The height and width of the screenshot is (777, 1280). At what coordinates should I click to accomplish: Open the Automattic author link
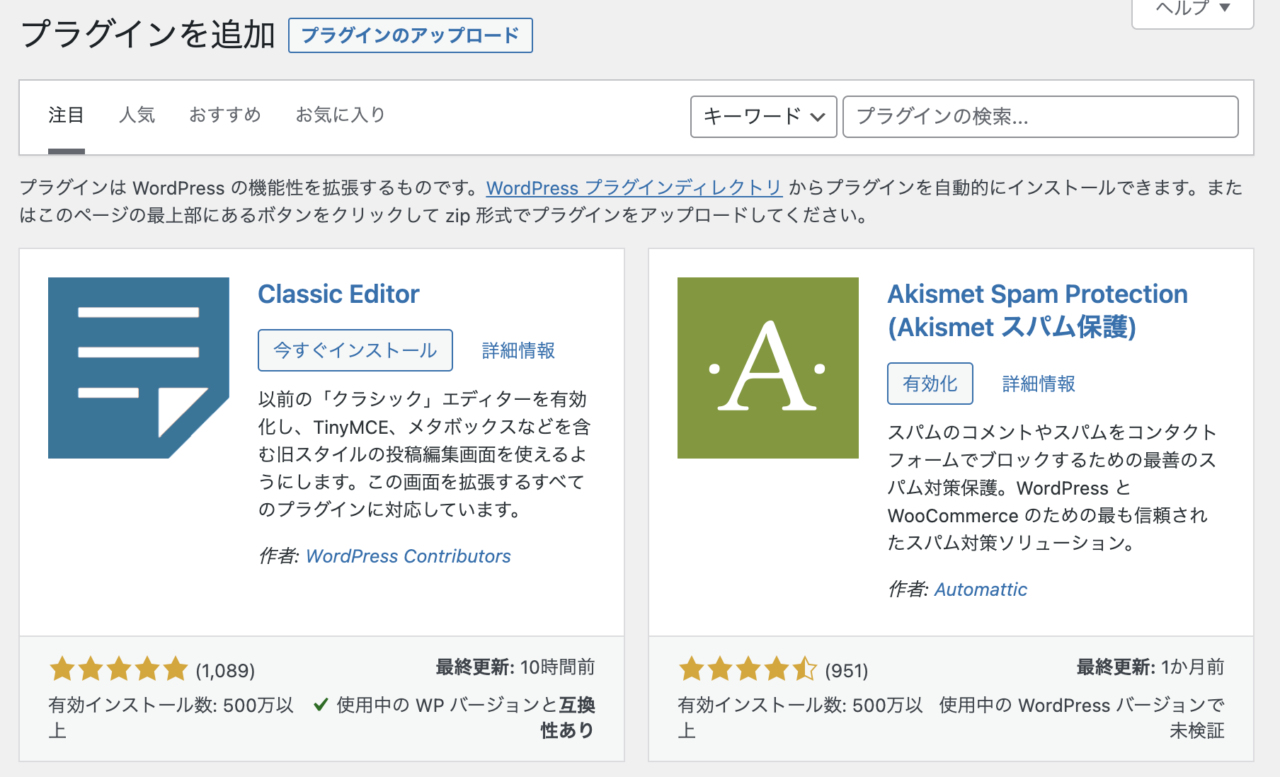point(981,589)
